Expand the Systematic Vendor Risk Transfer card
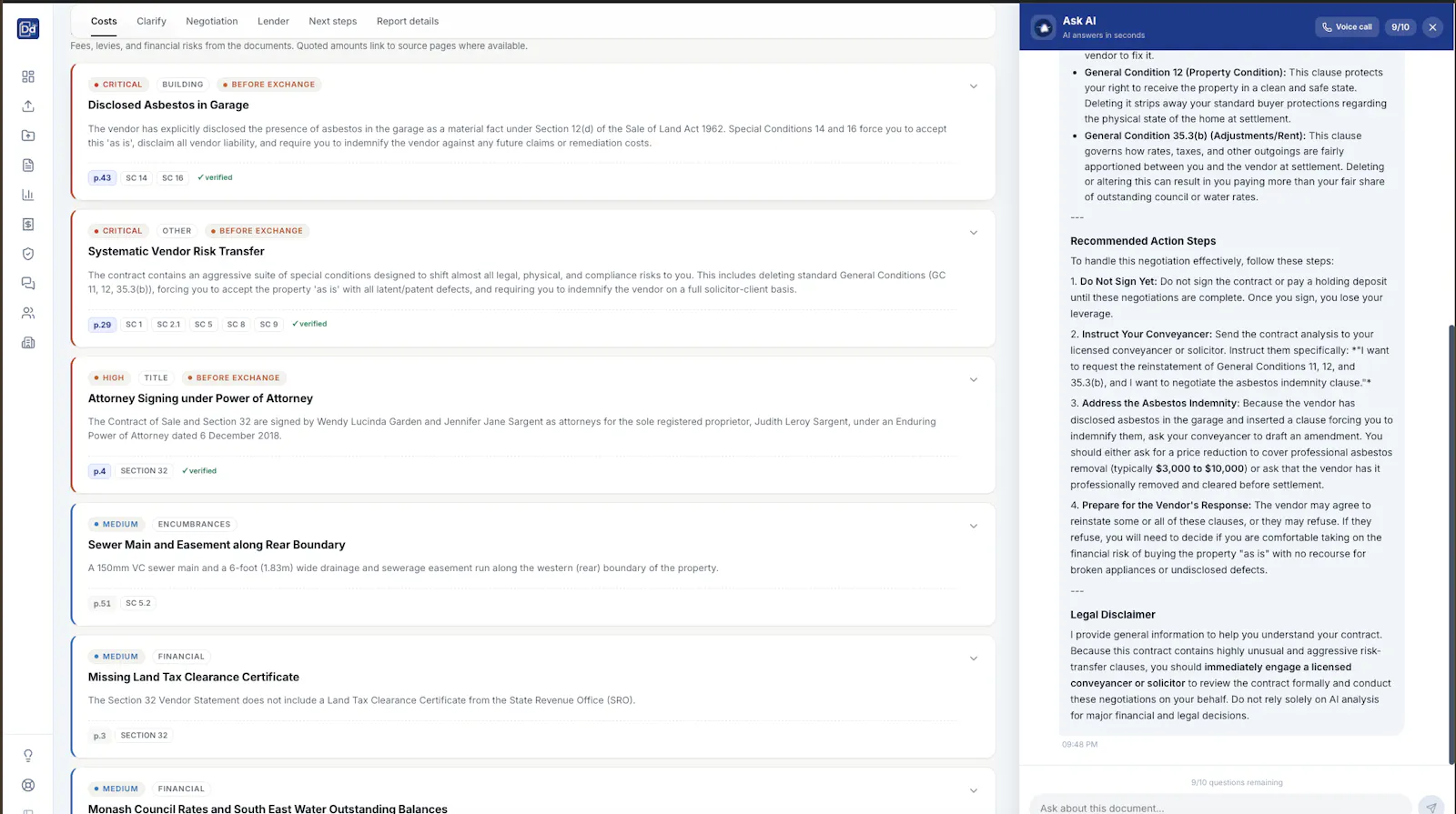The image size is (1456, 814). tap(973, 233)
